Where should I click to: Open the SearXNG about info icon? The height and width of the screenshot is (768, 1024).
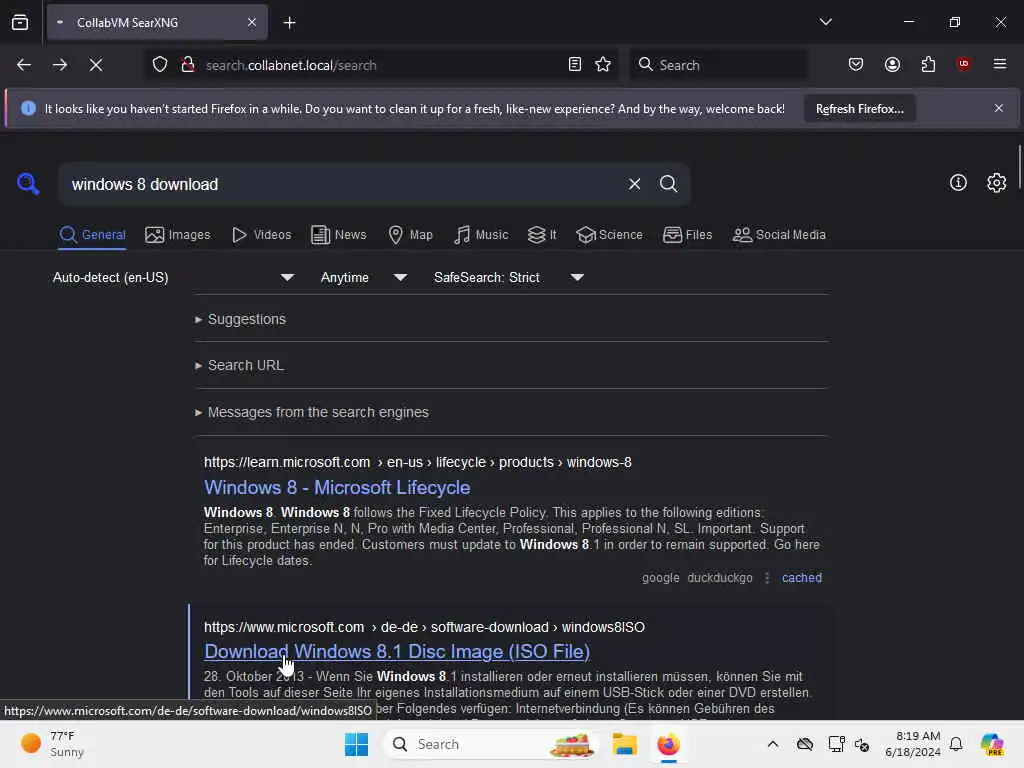958,183
